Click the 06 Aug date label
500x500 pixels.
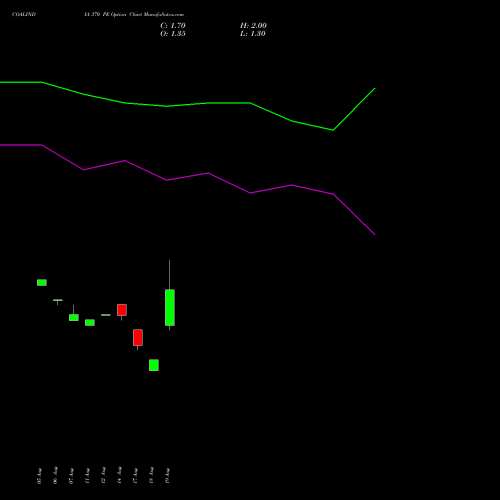pos(55,476)
